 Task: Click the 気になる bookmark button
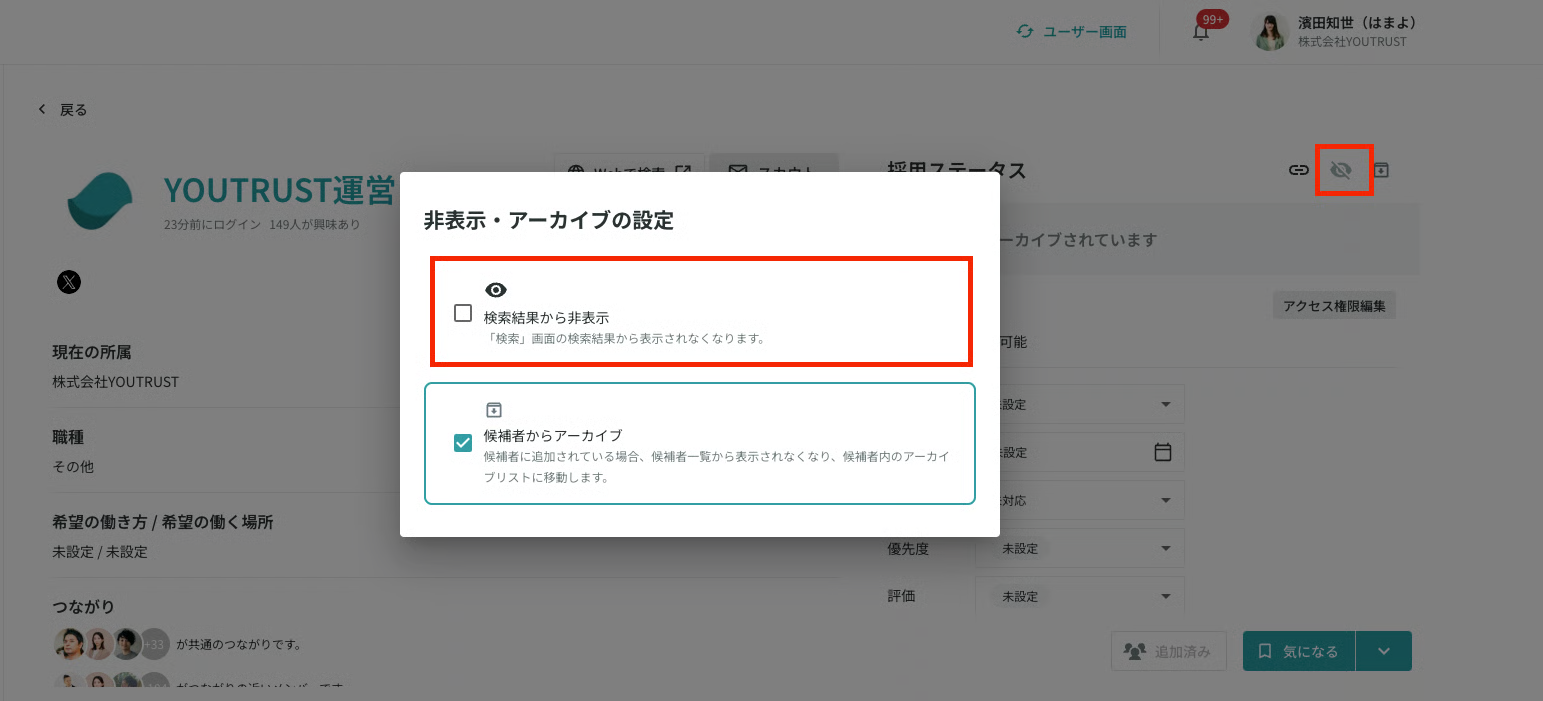tap(1299, 651)
